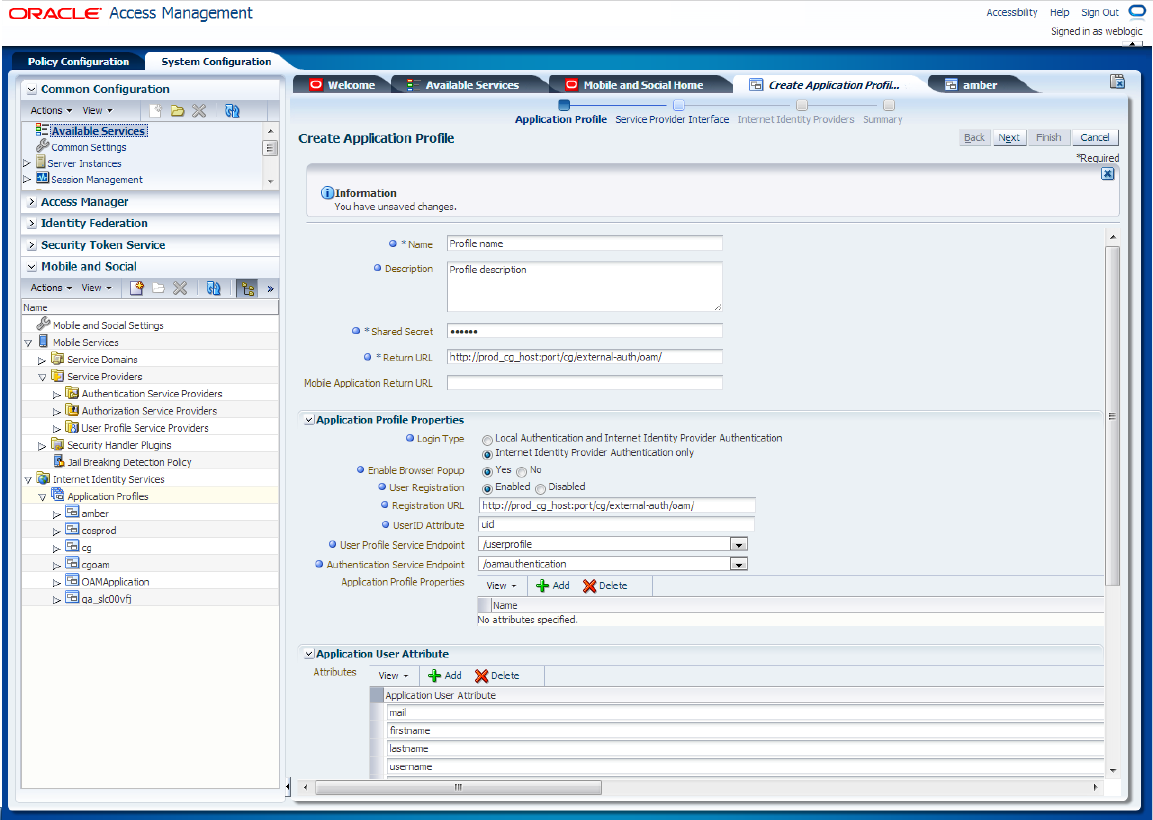Open the Help link
1153x820 pixels.
pos(1059,13)
